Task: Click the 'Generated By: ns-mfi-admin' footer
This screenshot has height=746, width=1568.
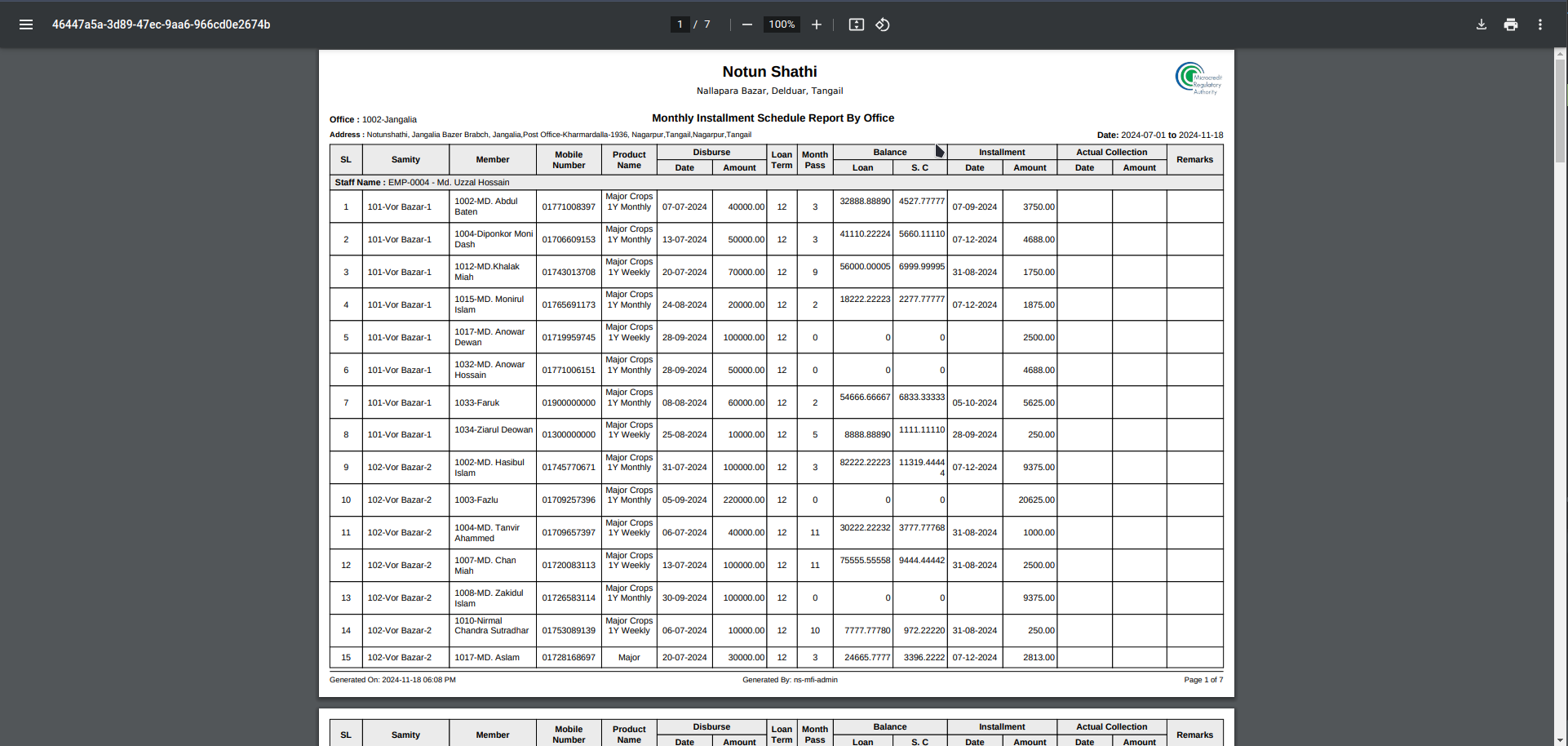Action: click(x=790, y=680)
